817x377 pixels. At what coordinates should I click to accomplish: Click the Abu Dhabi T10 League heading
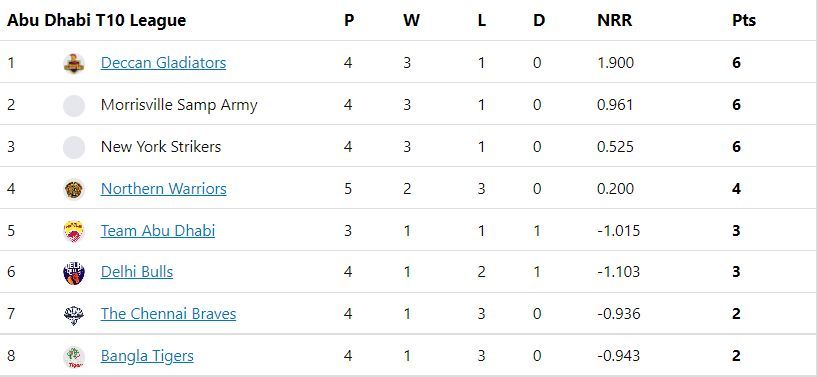[96, 20]
